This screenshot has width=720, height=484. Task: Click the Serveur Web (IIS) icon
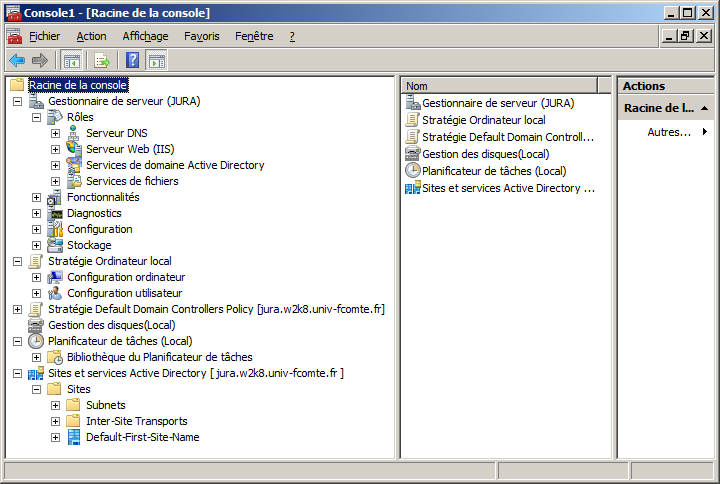(74, 149)
